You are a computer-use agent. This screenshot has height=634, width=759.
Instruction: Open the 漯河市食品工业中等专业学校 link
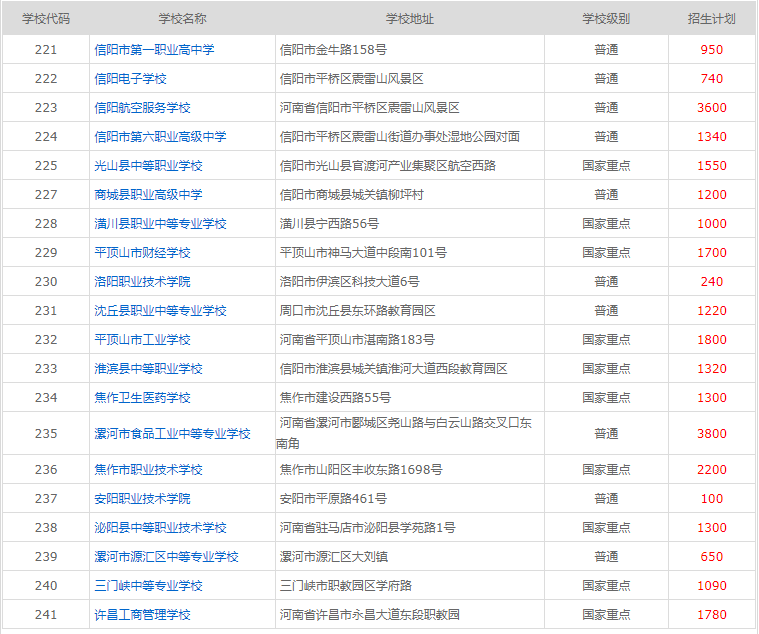pos(172,433)
